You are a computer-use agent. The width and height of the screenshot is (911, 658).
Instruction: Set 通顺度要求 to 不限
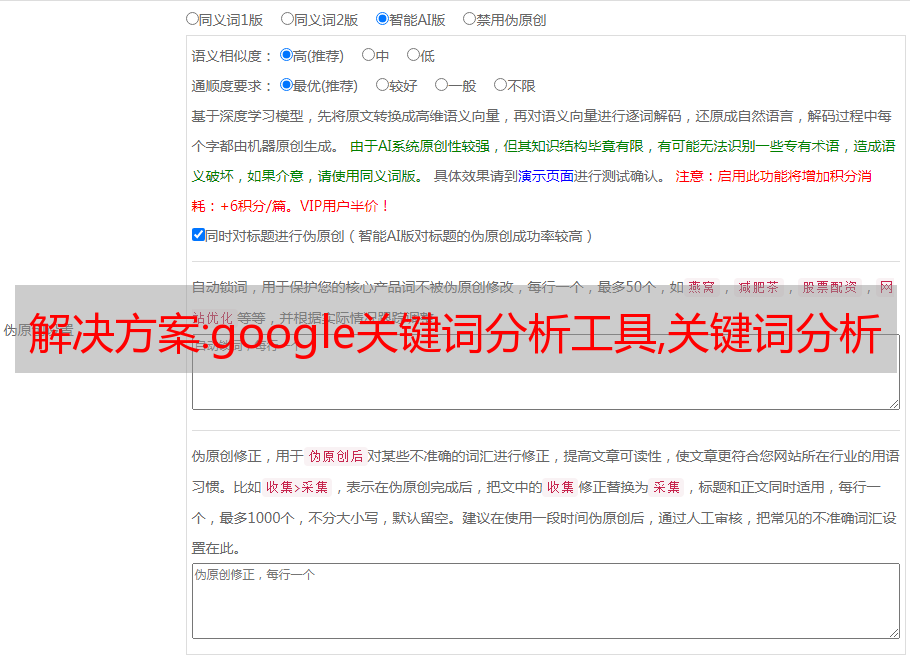tap(500, 85)
